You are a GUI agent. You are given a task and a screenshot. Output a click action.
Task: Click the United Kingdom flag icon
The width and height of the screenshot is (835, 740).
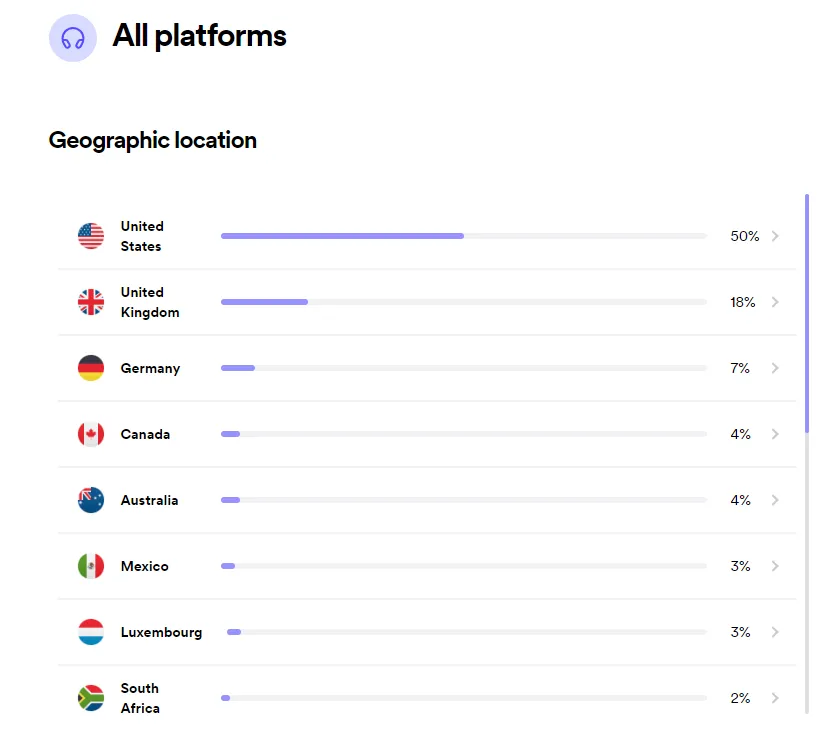click(91, 302)
